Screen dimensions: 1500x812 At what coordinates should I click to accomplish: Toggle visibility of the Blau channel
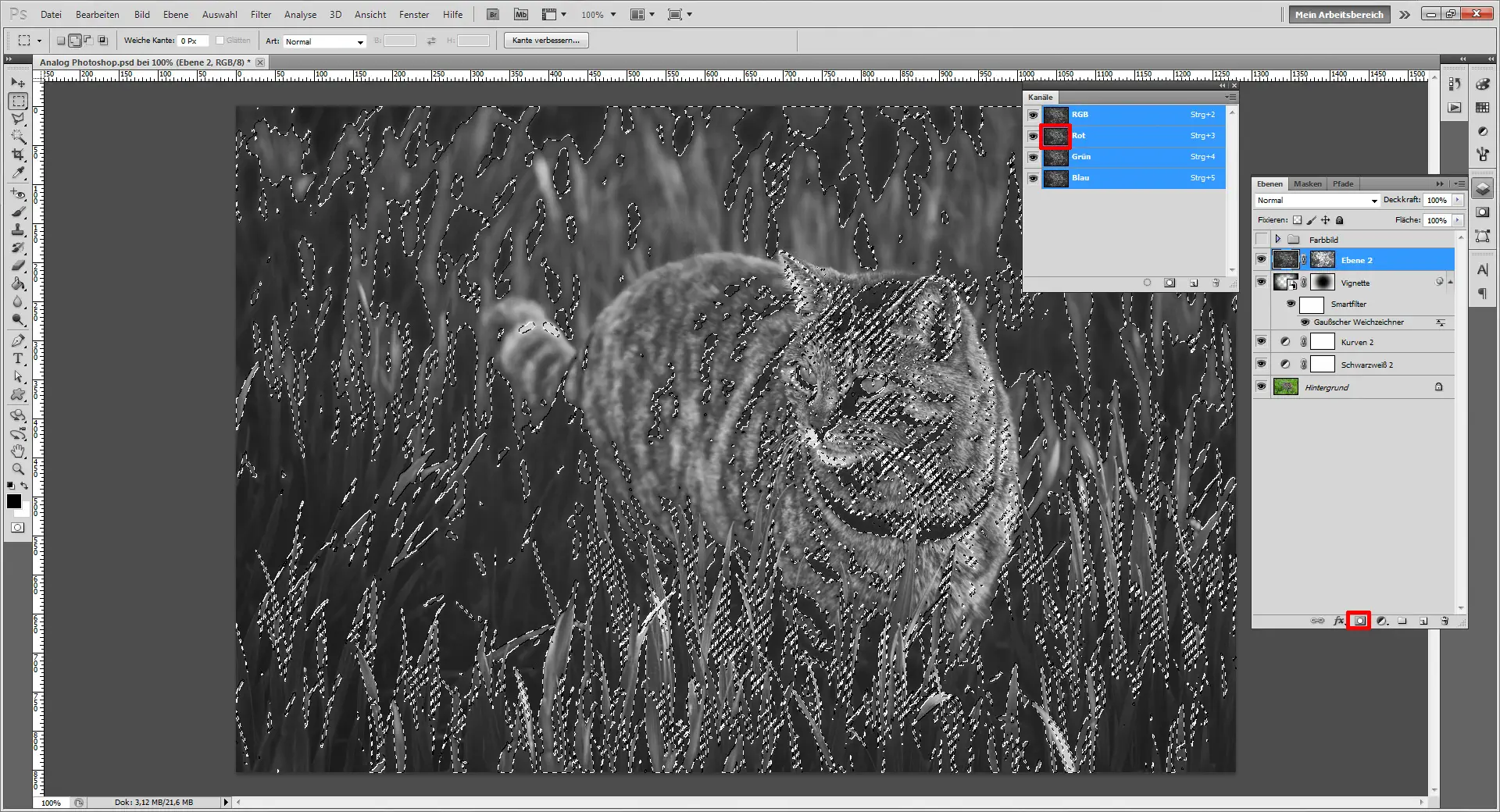point(1033,178)
